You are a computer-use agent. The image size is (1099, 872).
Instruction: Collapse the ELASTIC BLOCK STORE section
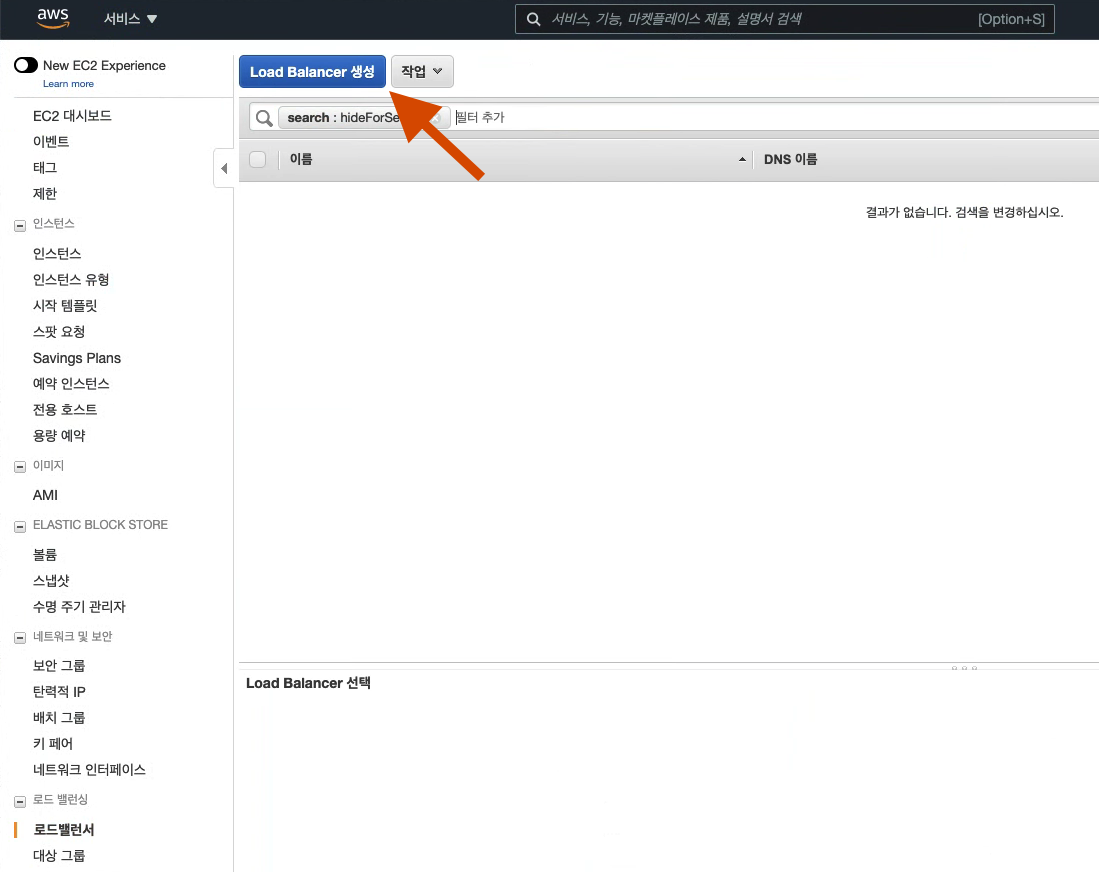click(20, 526)
